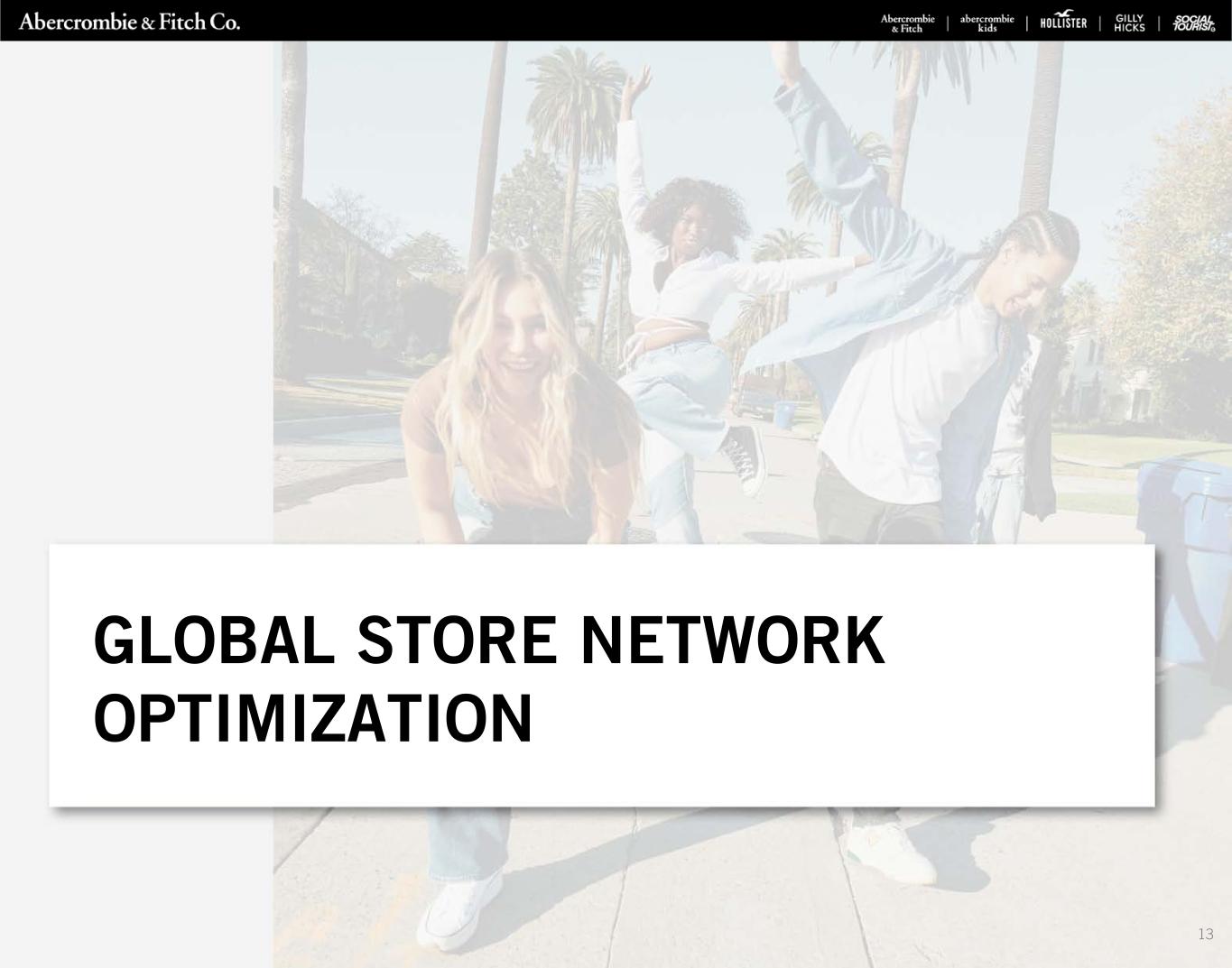Click the Gilly Hicks brand logo
The height and width of the screenshot is (968, 1232).
[x=1129, y=23]
